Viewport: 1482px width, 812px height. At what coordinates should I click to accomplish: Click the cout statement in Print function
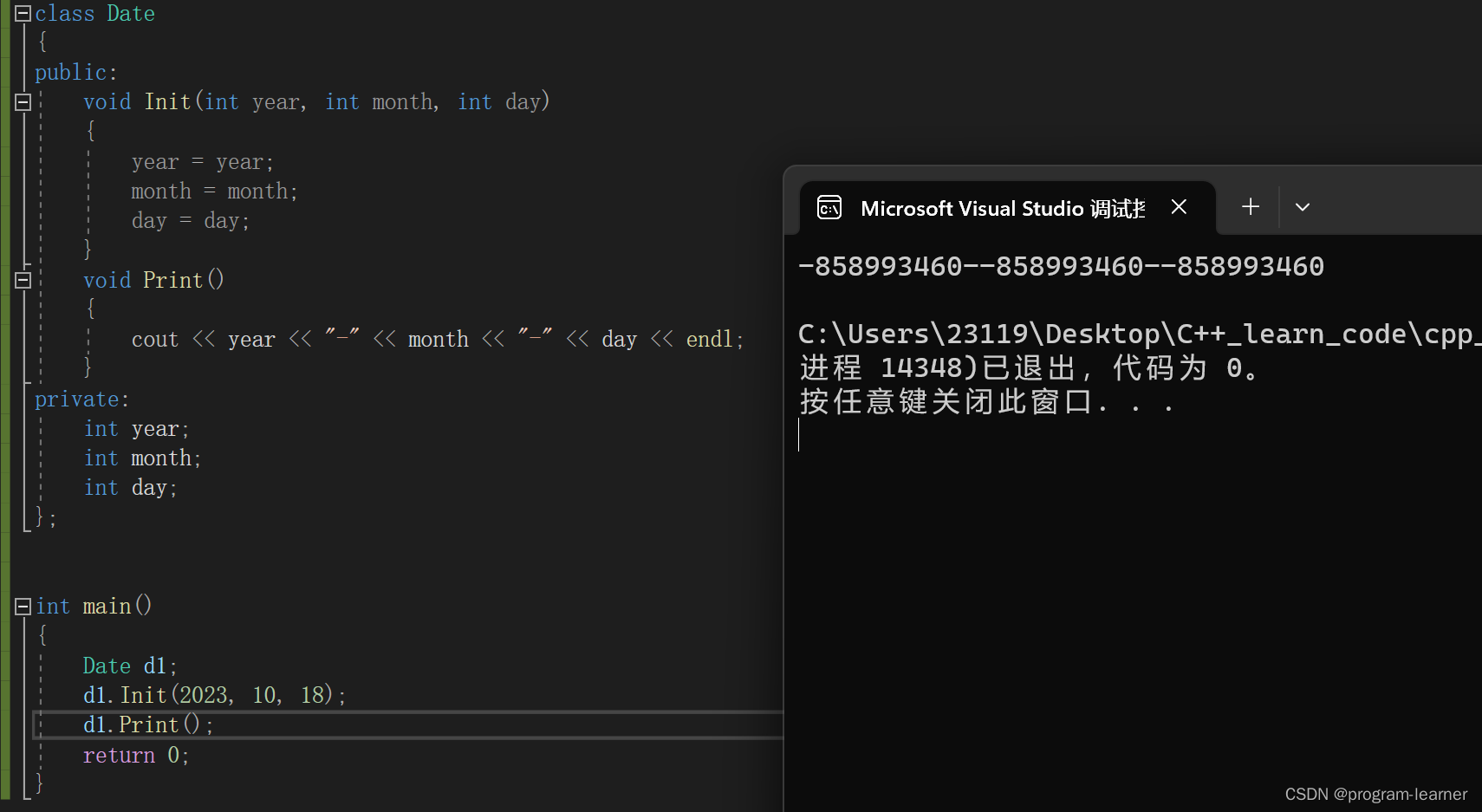438,340
